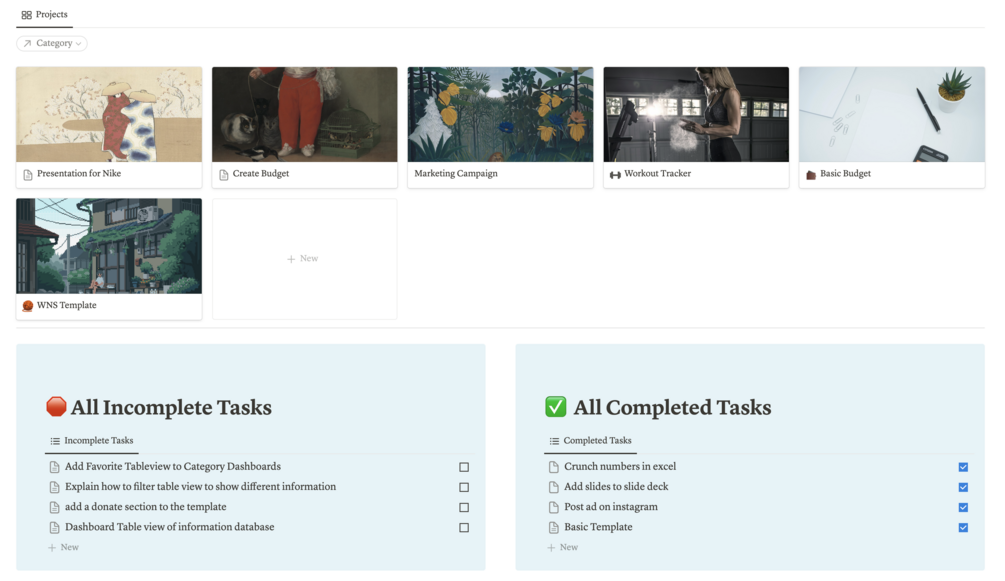
Task: Open task 'Crunch numbers in excel'
Action: click(x=620, y=467)
